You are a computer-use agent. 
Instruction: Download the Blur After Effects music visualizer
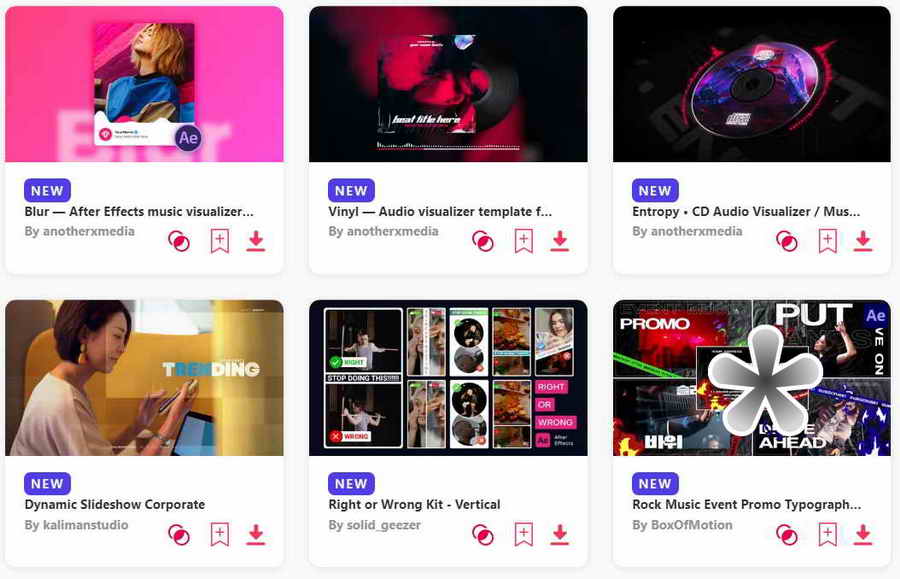click(256, 241)
